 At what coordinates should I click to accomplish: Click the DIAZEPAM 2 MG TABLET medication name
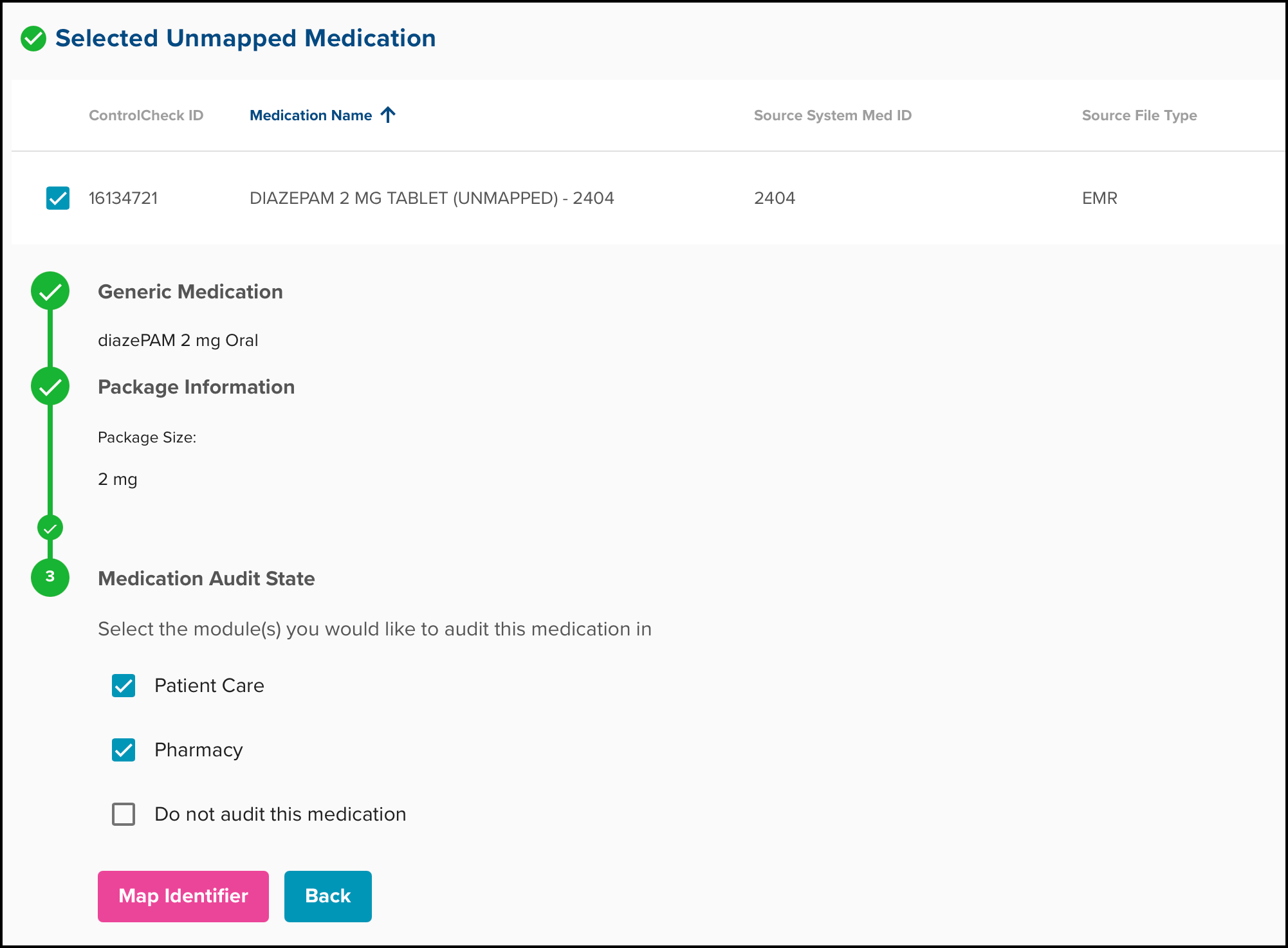pos(432,198)
